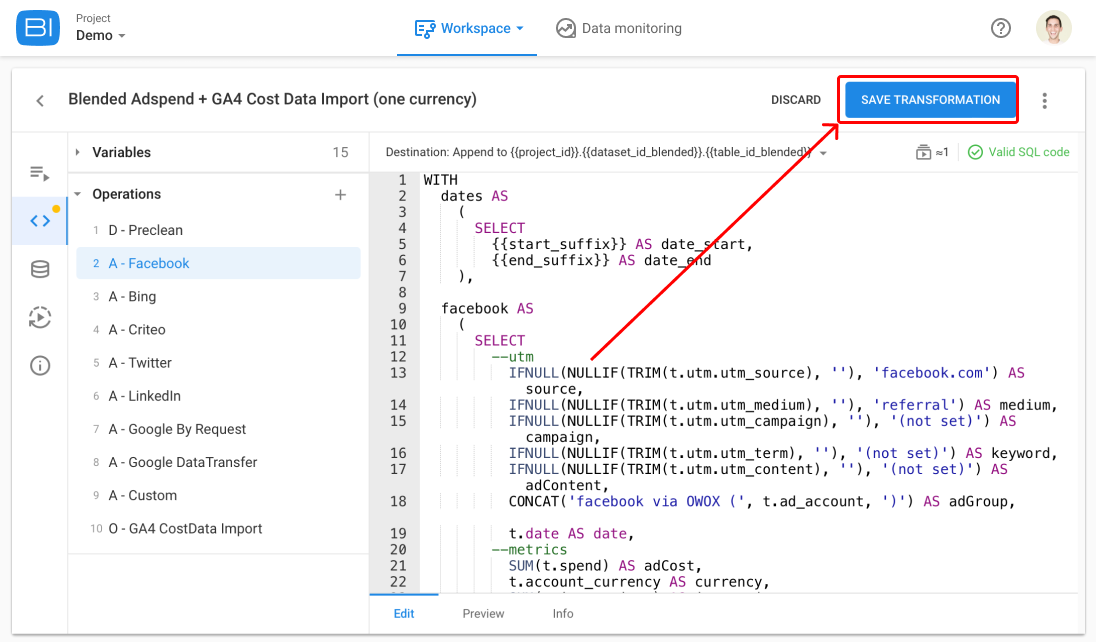Click the Valid SQL code indicator
Image resolution: width=1096 pixels, height=642 pixels.
[1018, 152]
